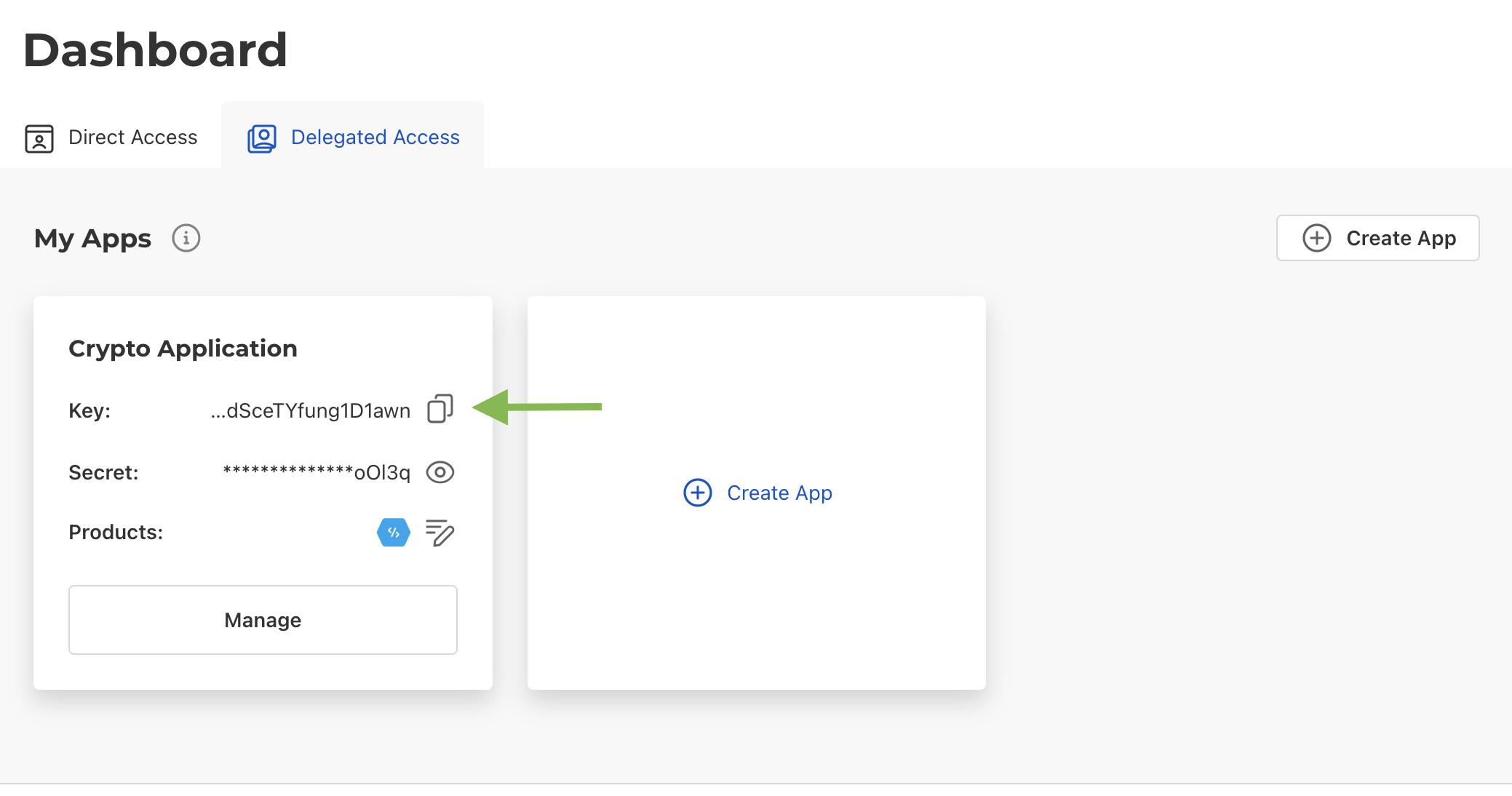Copy the API key with copy icon
The width and height of the screenshot is (1512, 796).
pyautogui.click(x=440, y=409)
